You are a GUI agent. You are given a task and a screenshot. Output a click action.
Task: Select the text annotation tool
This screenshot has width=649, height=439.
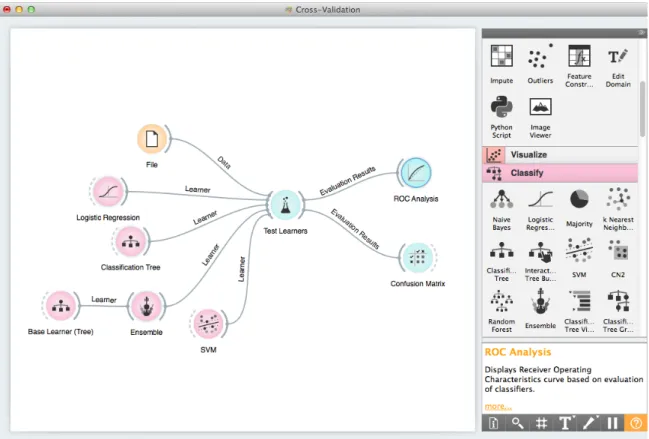[565, 423]
